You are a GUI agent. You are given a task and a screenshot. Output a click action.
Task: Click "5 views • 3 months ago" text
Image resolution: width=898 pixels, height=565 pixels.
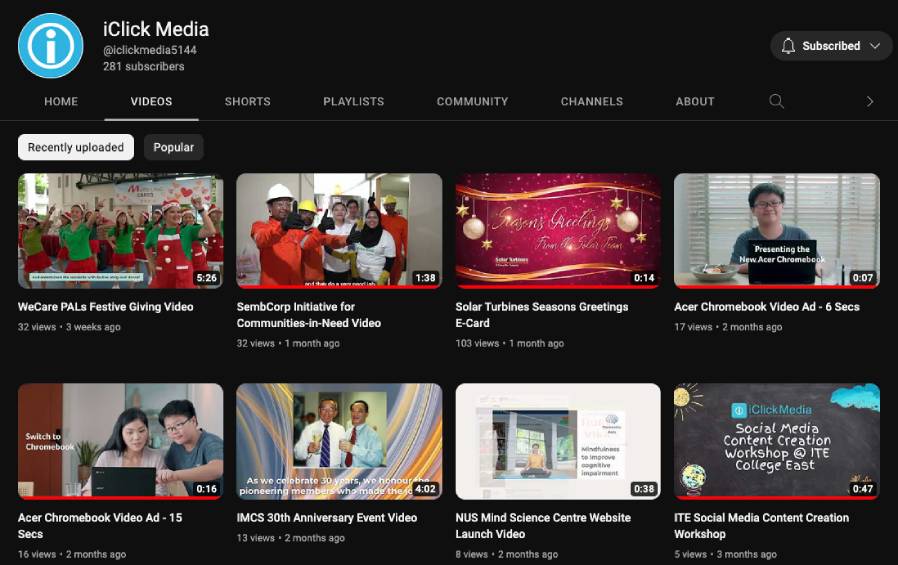click(725, 554)
